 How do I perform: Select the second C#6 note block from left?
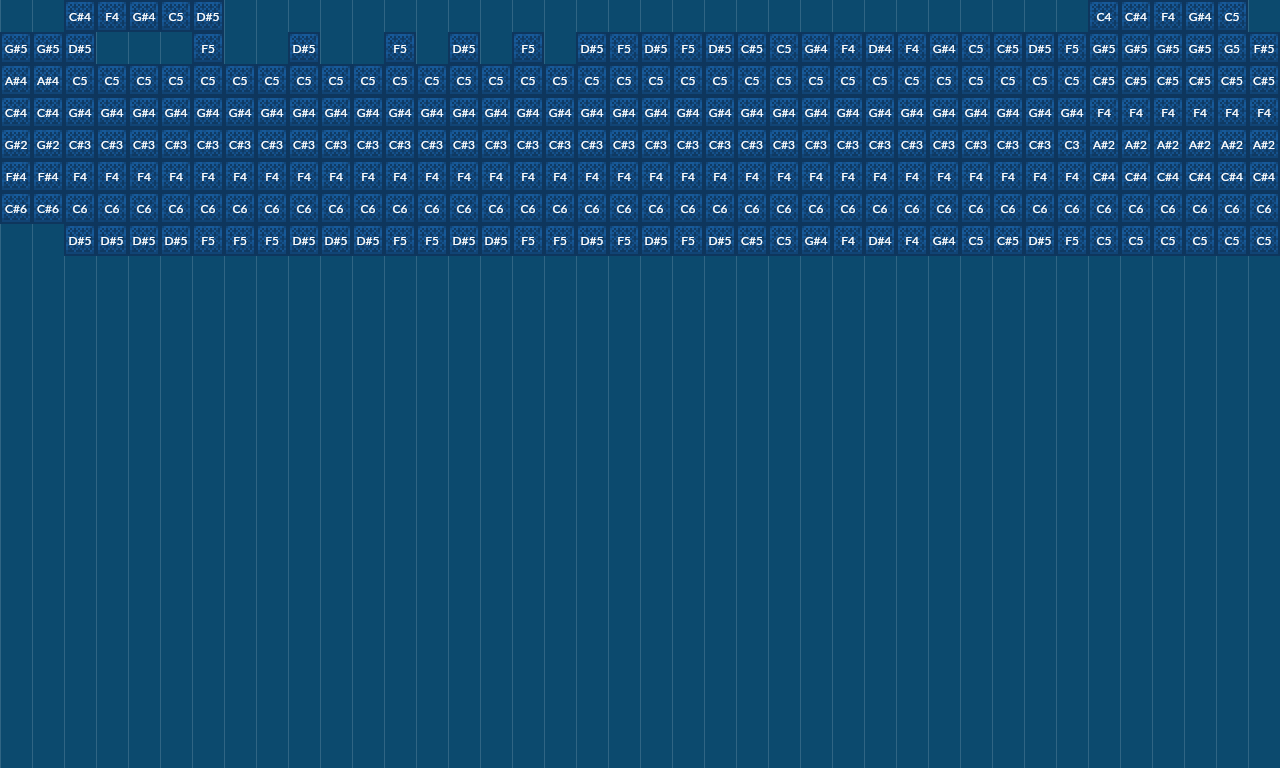(48, 209)
